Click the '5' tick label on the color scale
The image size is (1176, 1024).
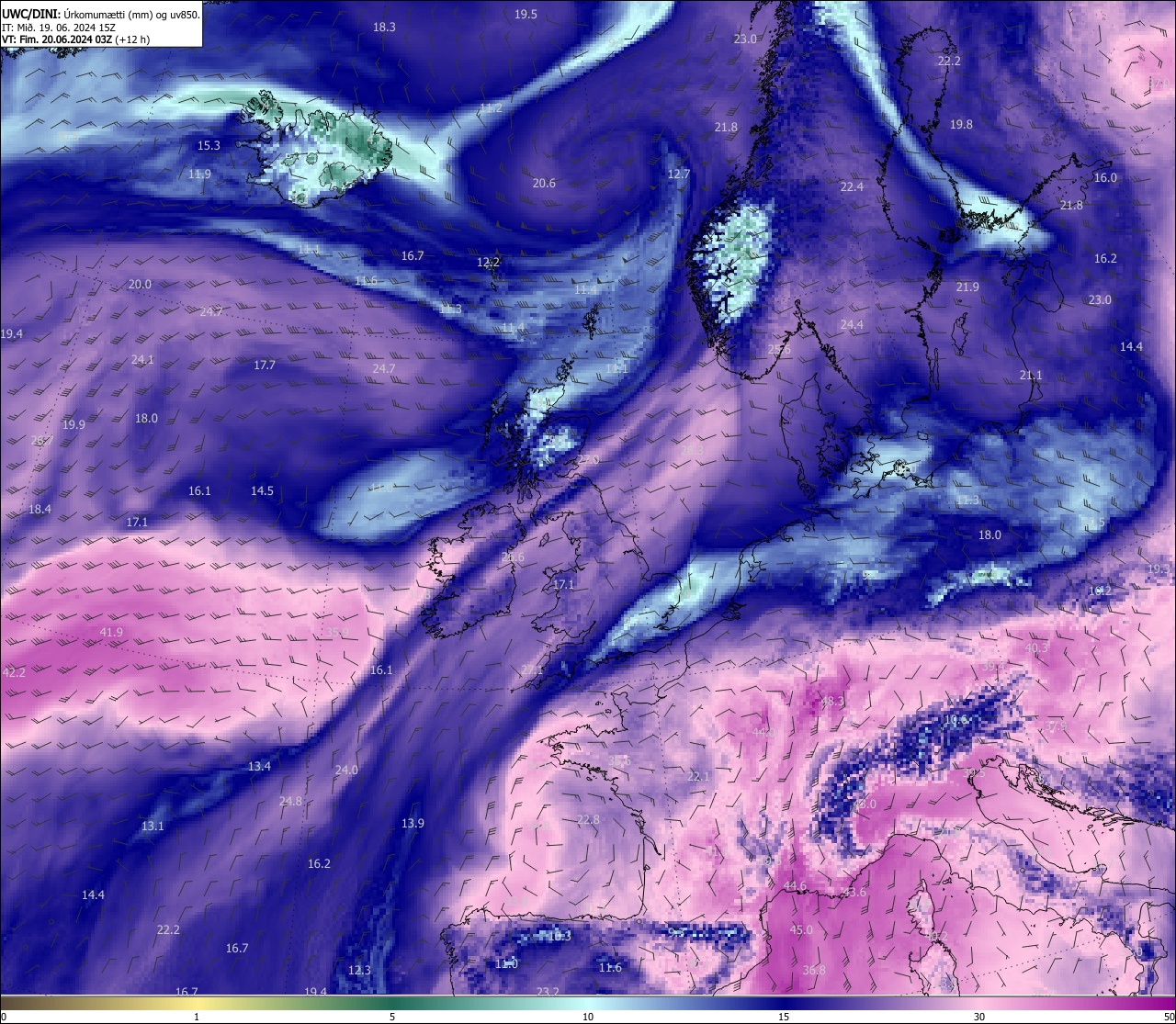(392, 1017)
